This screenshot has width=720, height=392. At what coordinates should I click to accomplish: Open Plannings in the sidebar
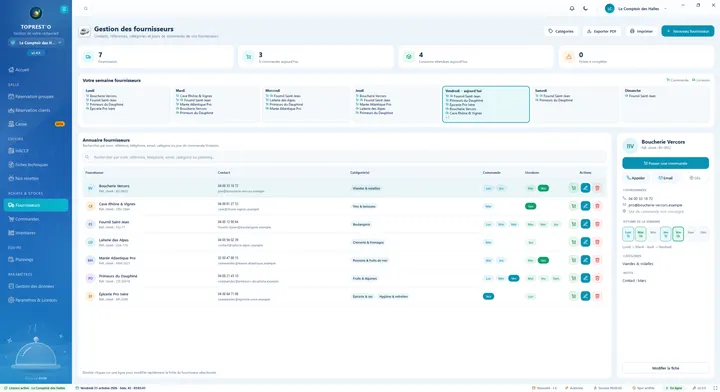pyautogui.click(x=36, y=259)
